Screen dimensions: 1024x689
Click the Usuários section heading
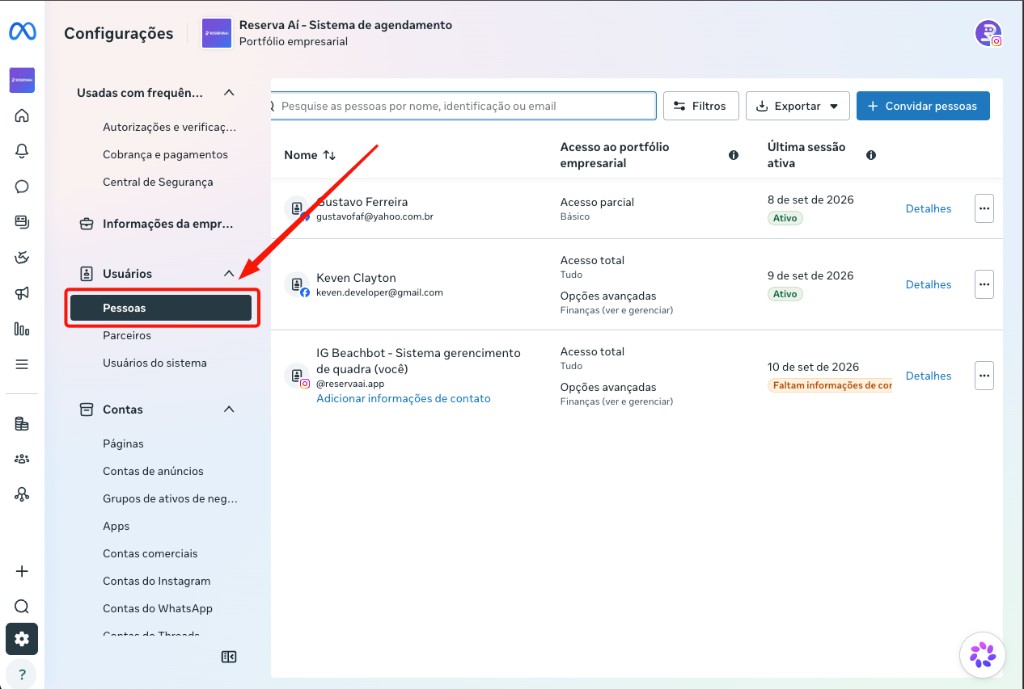coord(127,274)
